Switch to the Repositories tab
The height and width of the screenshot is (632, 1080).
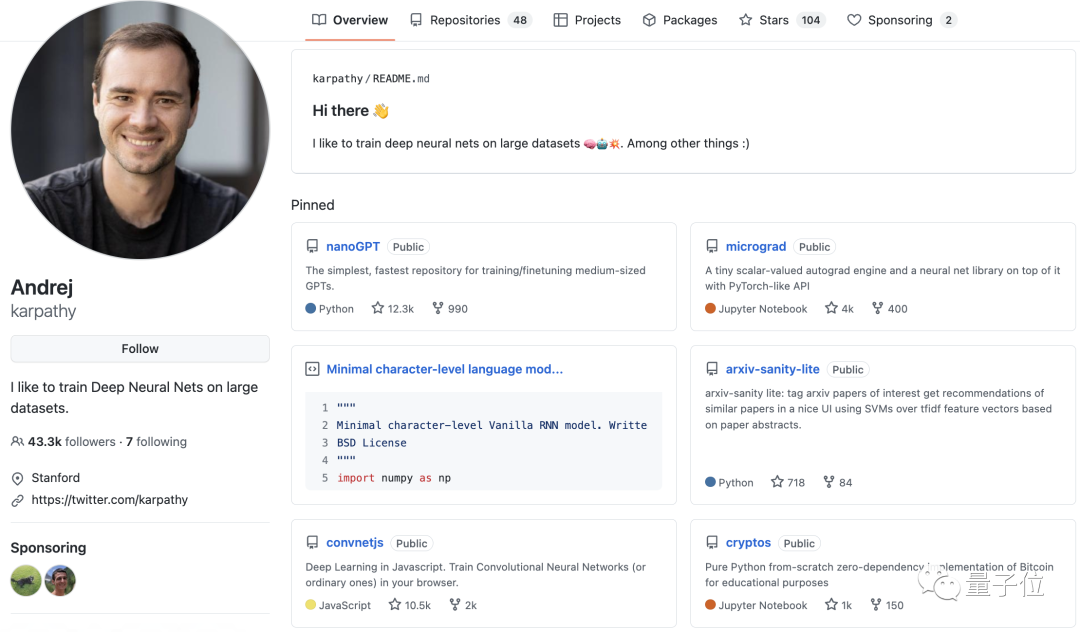click(470, 20)
